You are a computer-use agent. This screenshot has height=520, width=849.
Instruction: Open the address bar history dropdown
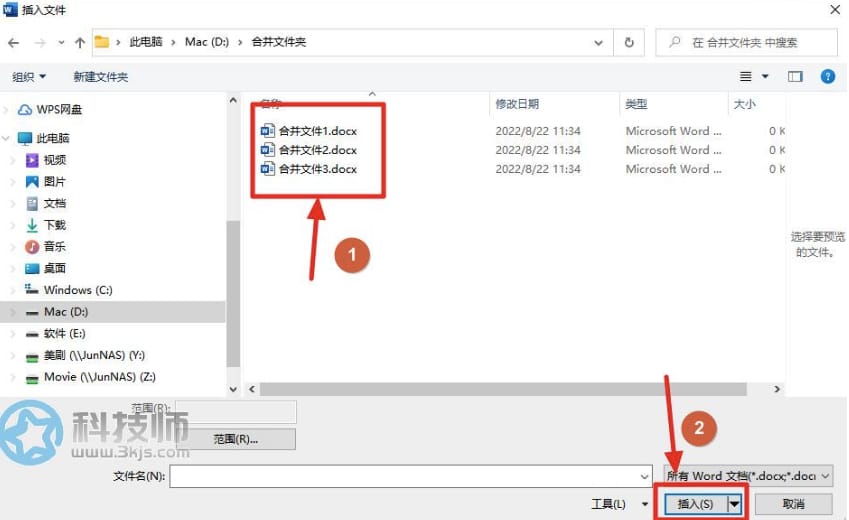598,42
